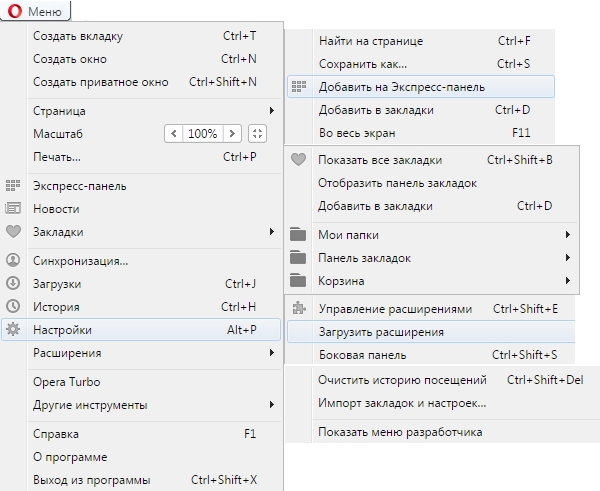
Task: Click the folder icon next to Корзина
Action: 298,280
